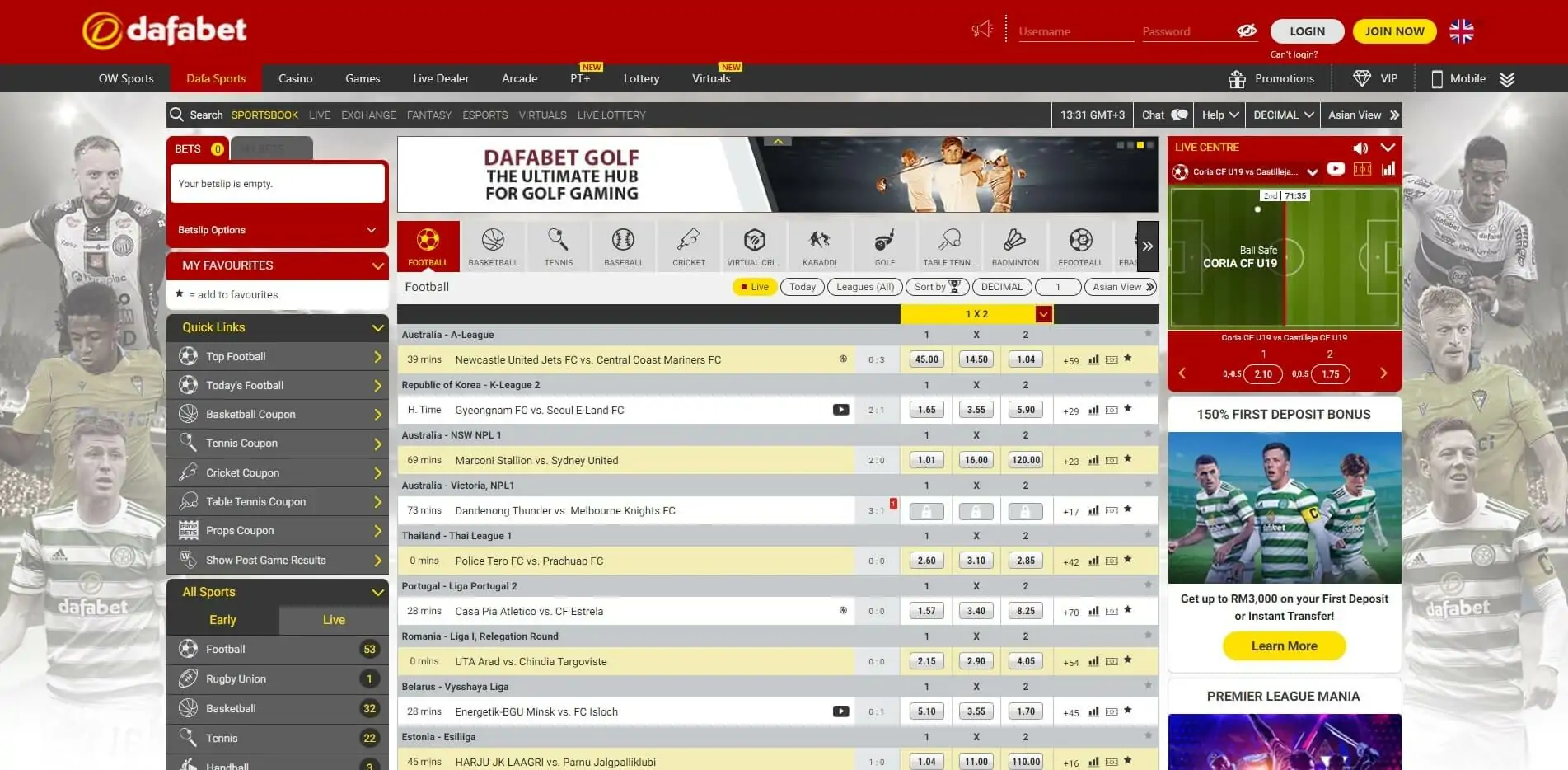Click the Search magnifier icon in the sportsbook bar
This screenshot has height=770, width=1568.
click(176, 115)
